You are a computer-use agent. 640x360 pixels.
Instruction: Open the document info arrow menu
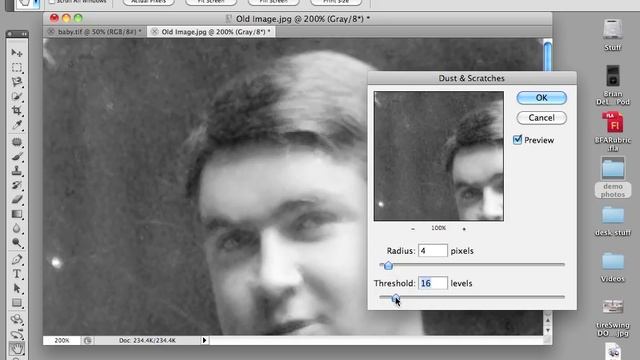204,340
